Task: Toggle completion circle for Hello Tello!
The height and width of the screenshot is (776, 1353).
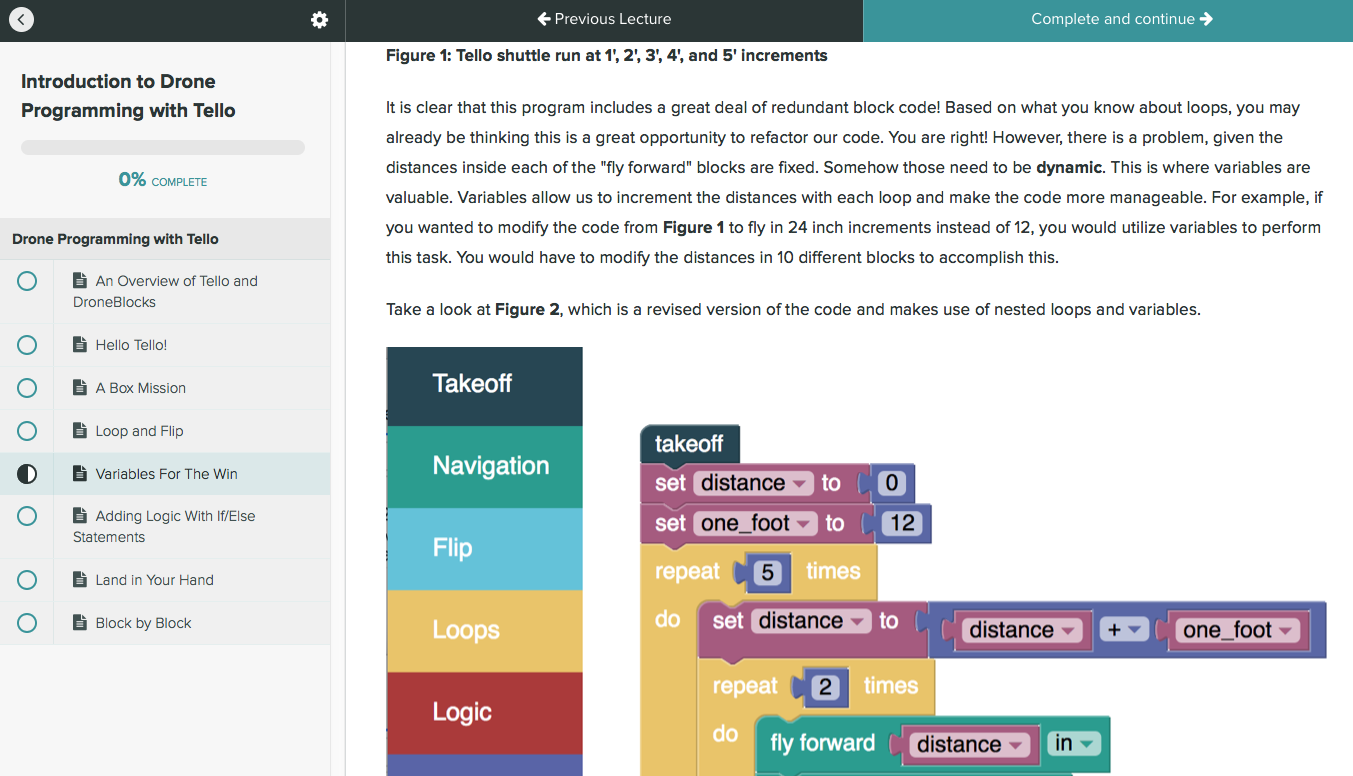Action: pyautogui.click(x=27, y=345)
